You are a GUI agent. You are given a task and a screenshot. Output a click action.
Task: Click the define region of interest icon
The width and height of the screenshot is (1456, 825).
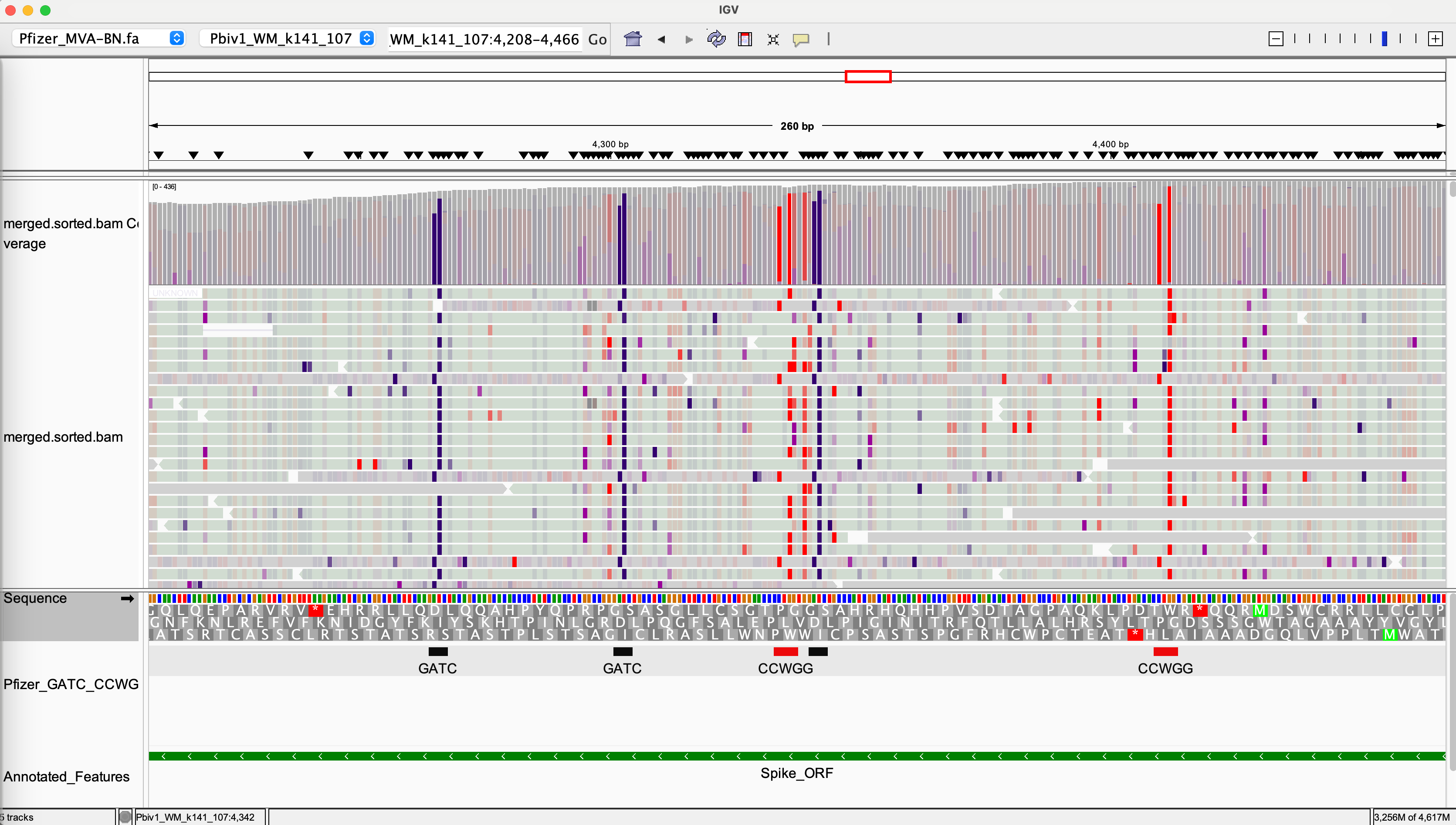click(x=745, y=39)
